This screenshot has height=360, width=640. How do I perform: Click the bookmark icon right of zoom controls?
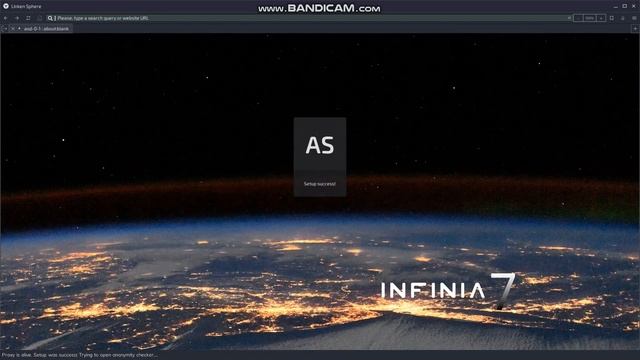(612, 18)
